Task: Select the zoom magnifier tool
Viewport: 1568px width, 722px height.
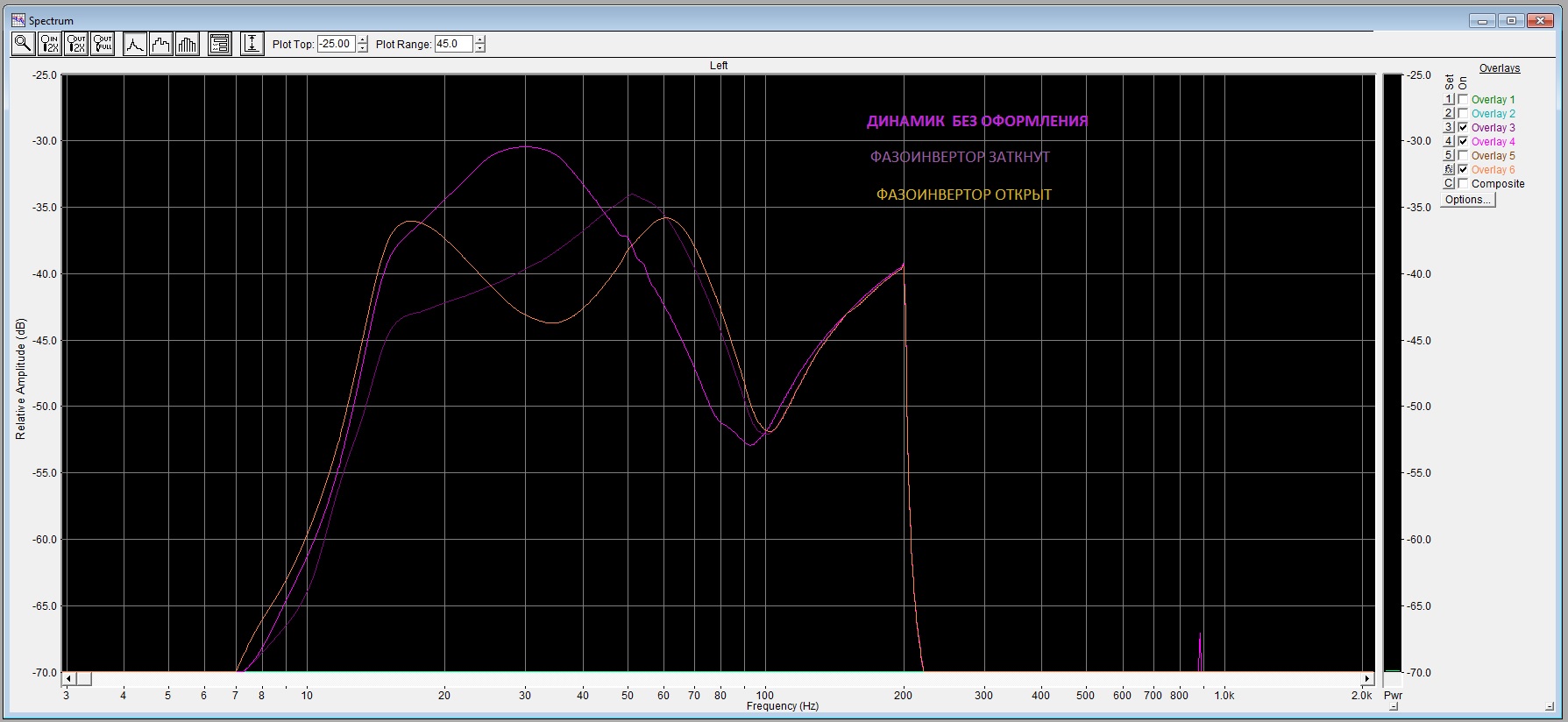Action: [x=23, y=44]
